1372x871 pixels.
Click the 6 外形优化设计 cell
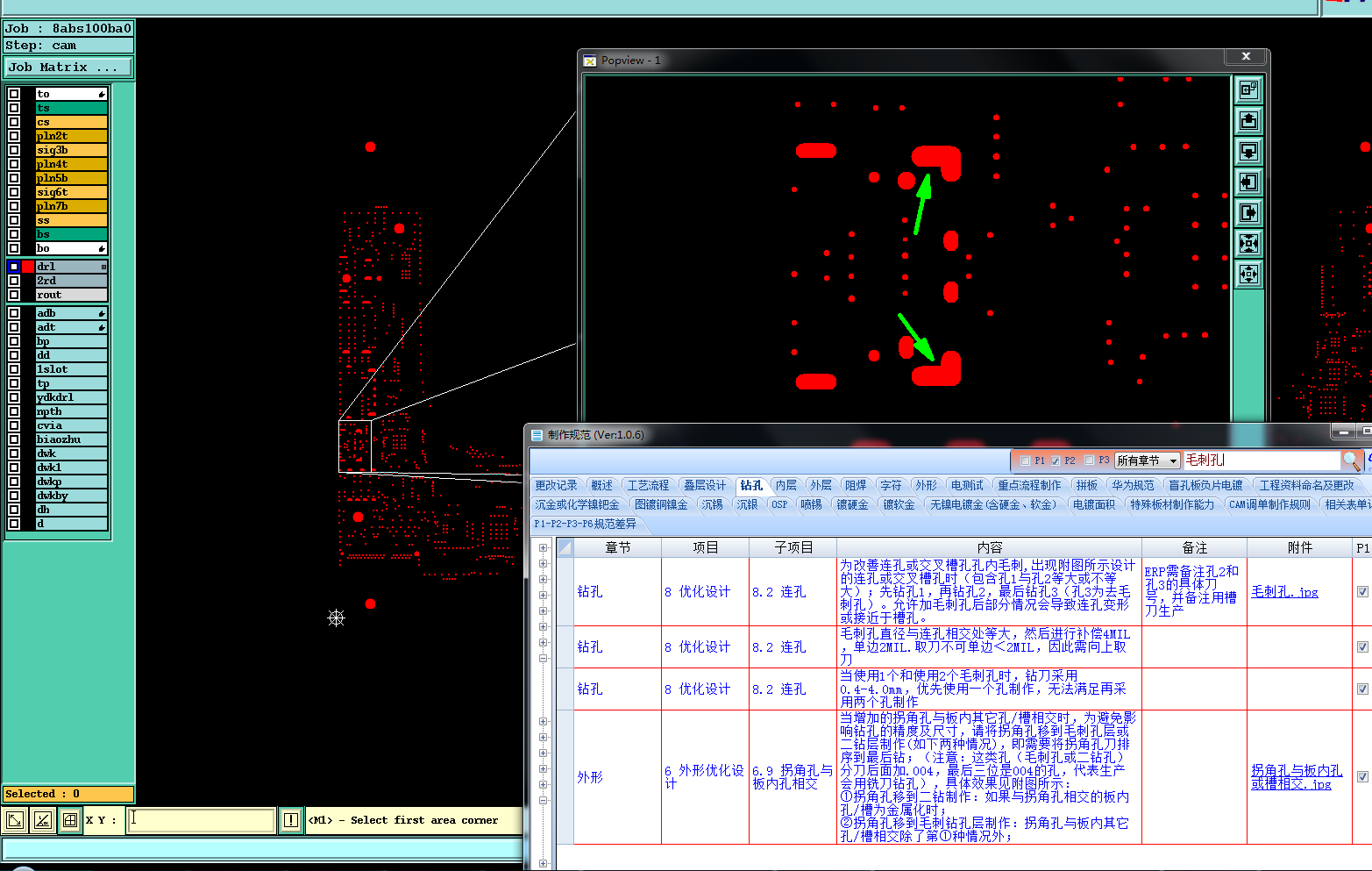tap(705, 777)
